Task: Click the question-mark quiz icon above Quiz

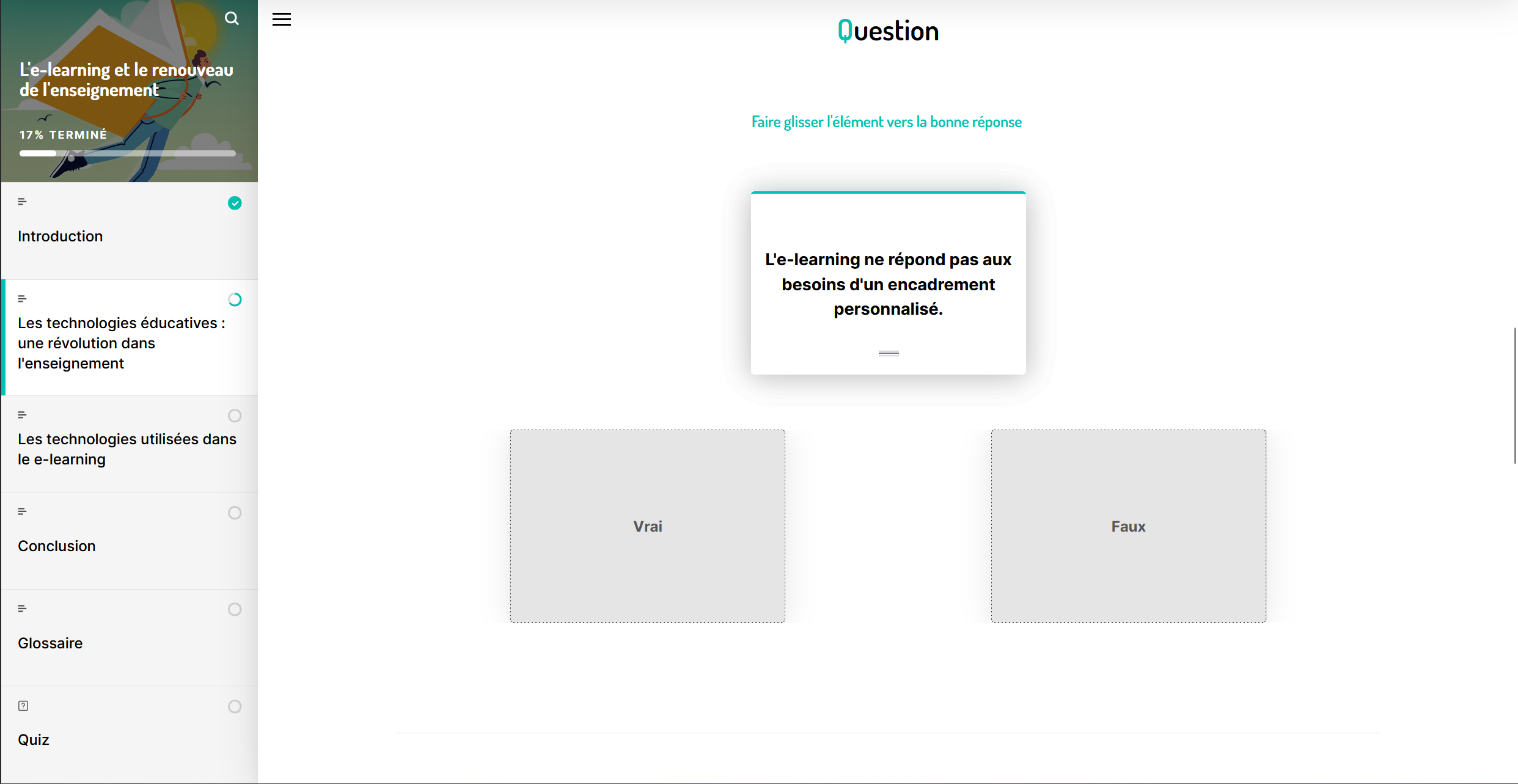Action: (23, 706)
